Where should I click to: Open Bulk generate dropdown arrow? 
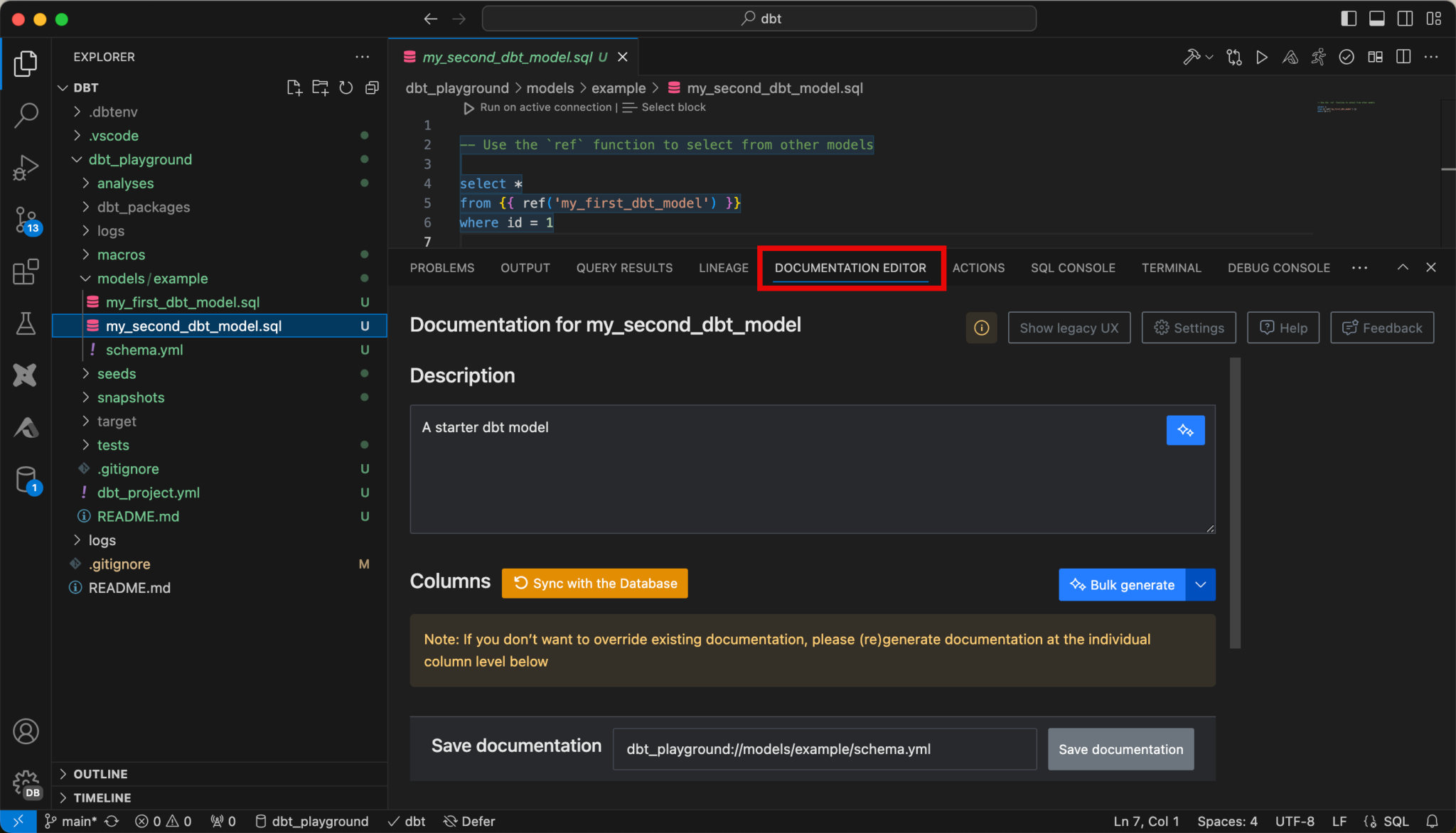tap(1200, 584)
